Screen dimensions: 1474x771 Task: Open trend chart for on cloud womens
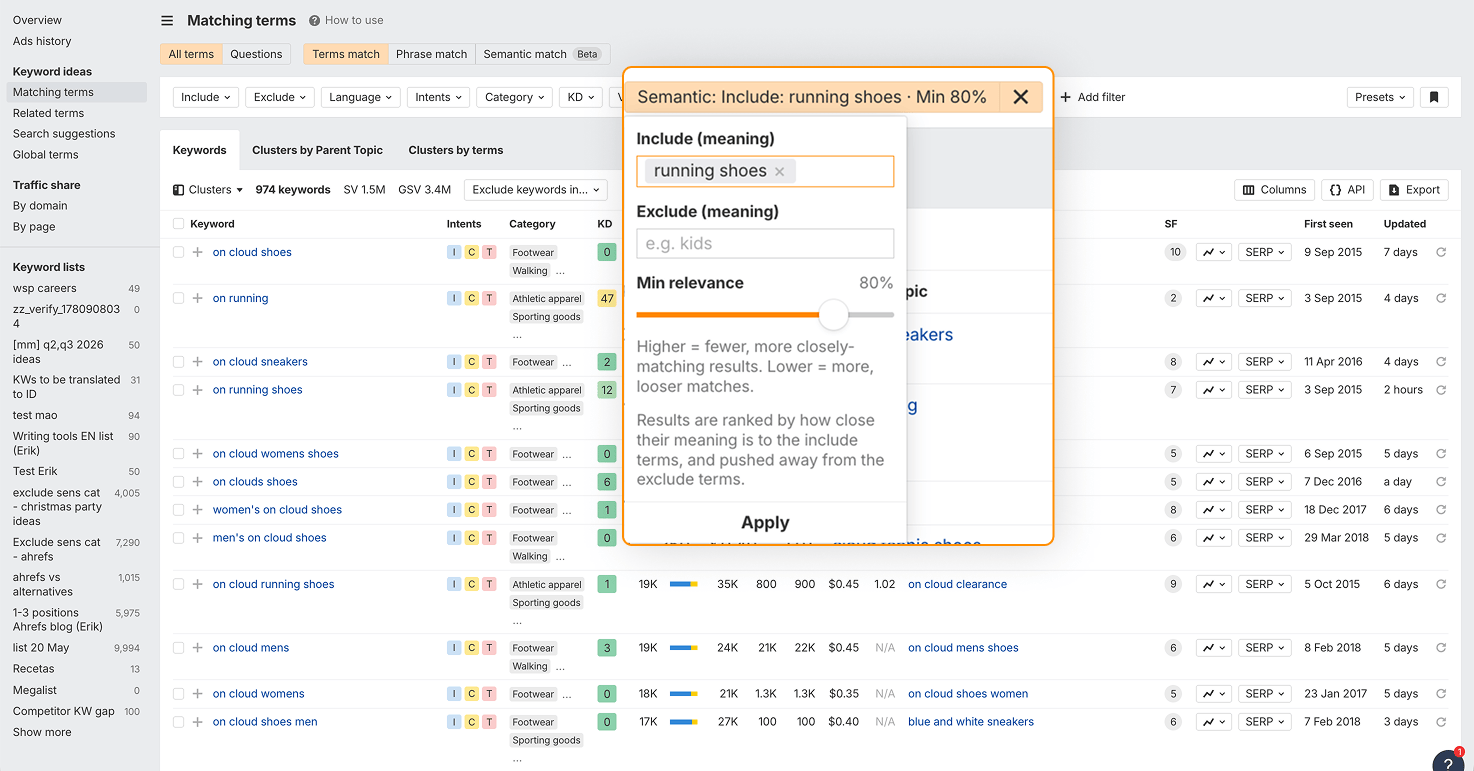click(1215, 694)
